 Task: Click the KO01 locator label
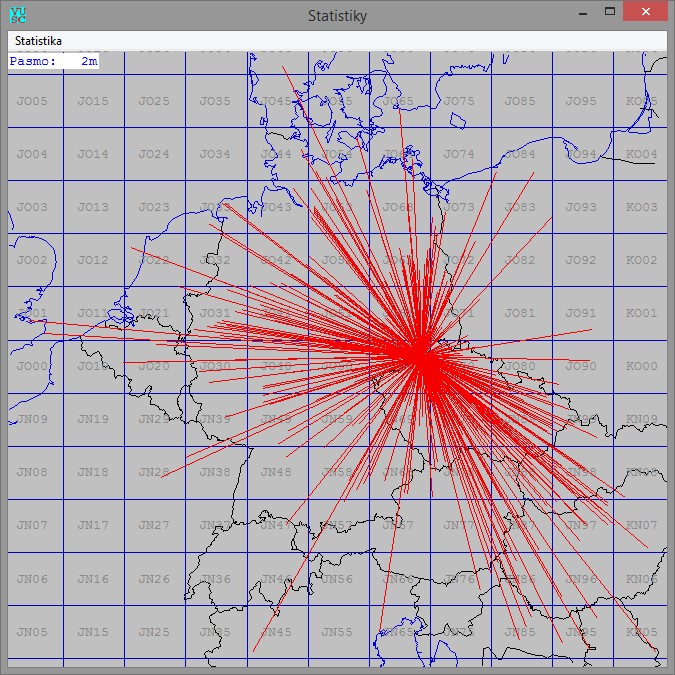(642, 313)
